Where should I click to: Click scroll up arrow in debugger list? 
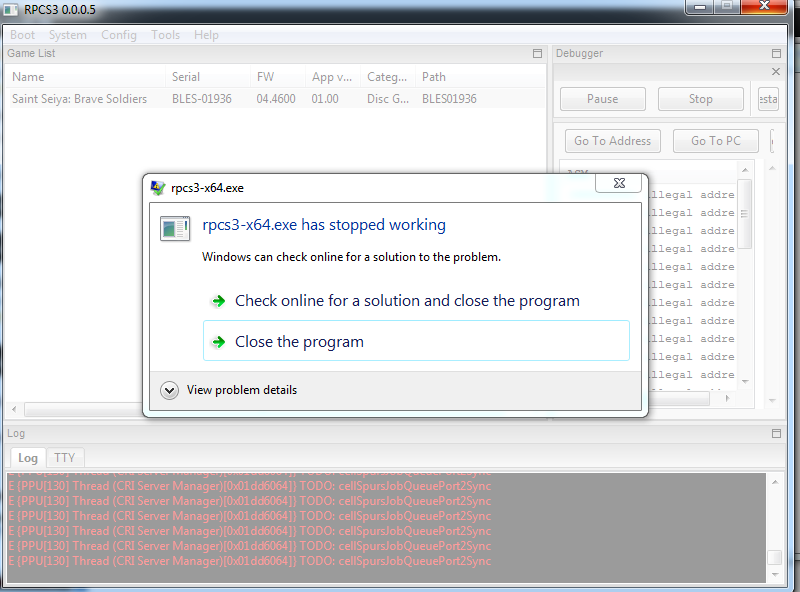point(745,170)
